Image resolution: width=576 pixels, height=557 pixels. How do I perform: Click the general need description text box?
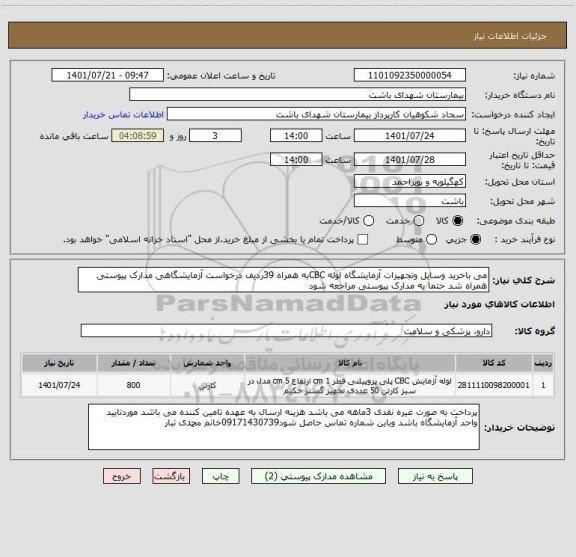(284, 280)
